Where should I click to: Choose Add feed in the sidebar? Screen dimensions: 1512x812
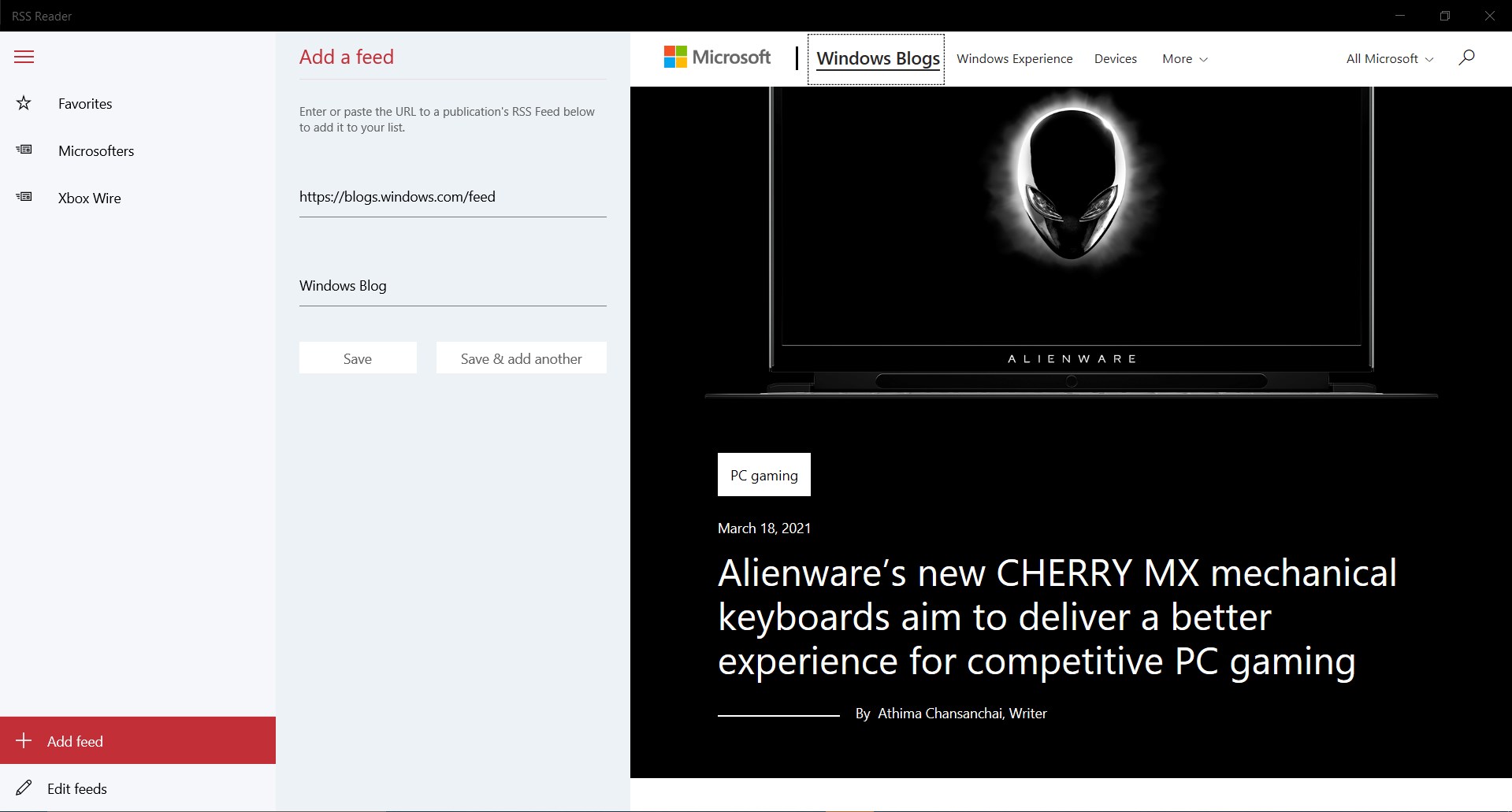click(138, 740)
